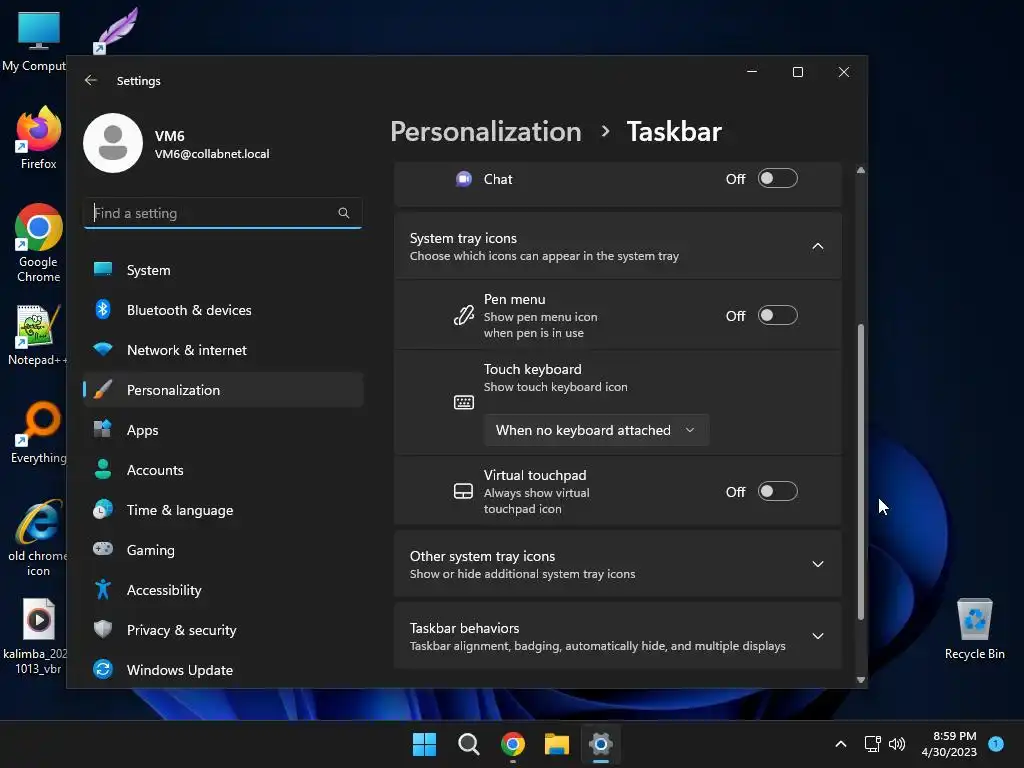Open the Gaming settings category
The width and height of the screenshot is (1024, 768).
coord(223,550)
